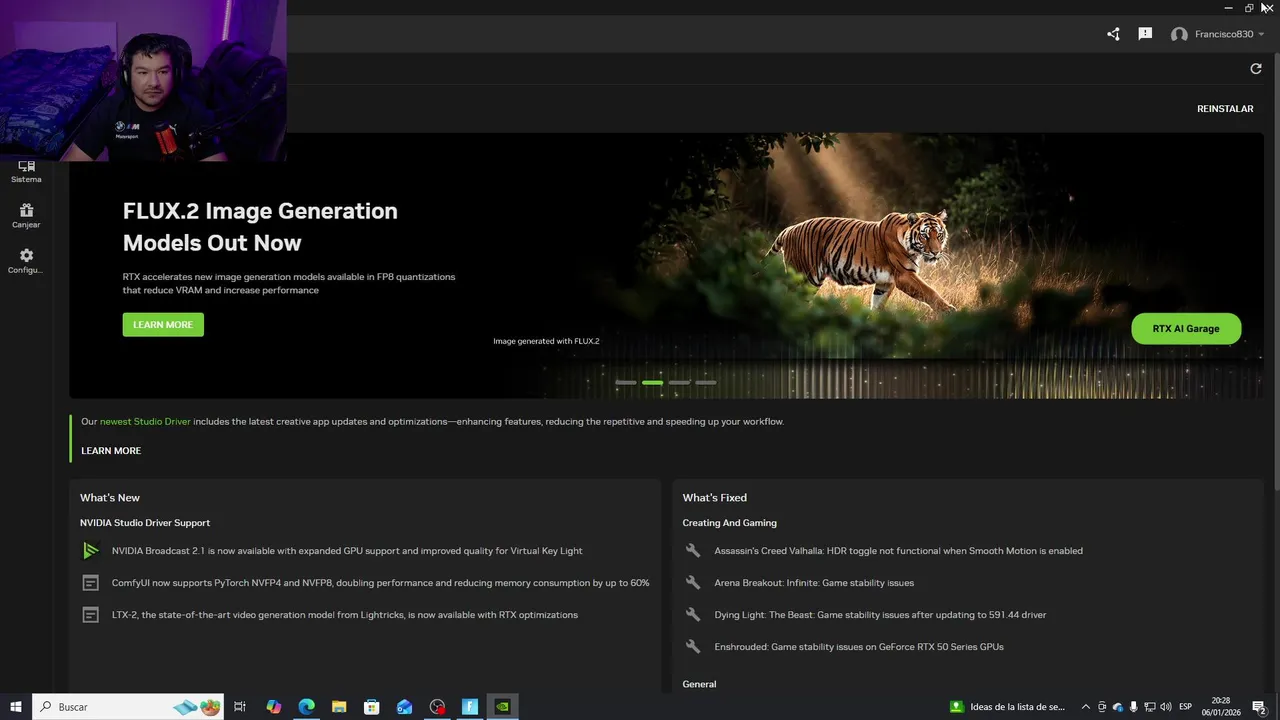Open the NVIDIA Broadcast 2.1 news item
The height and width of the screenshot is (720, 1280).
coord(347,551)
